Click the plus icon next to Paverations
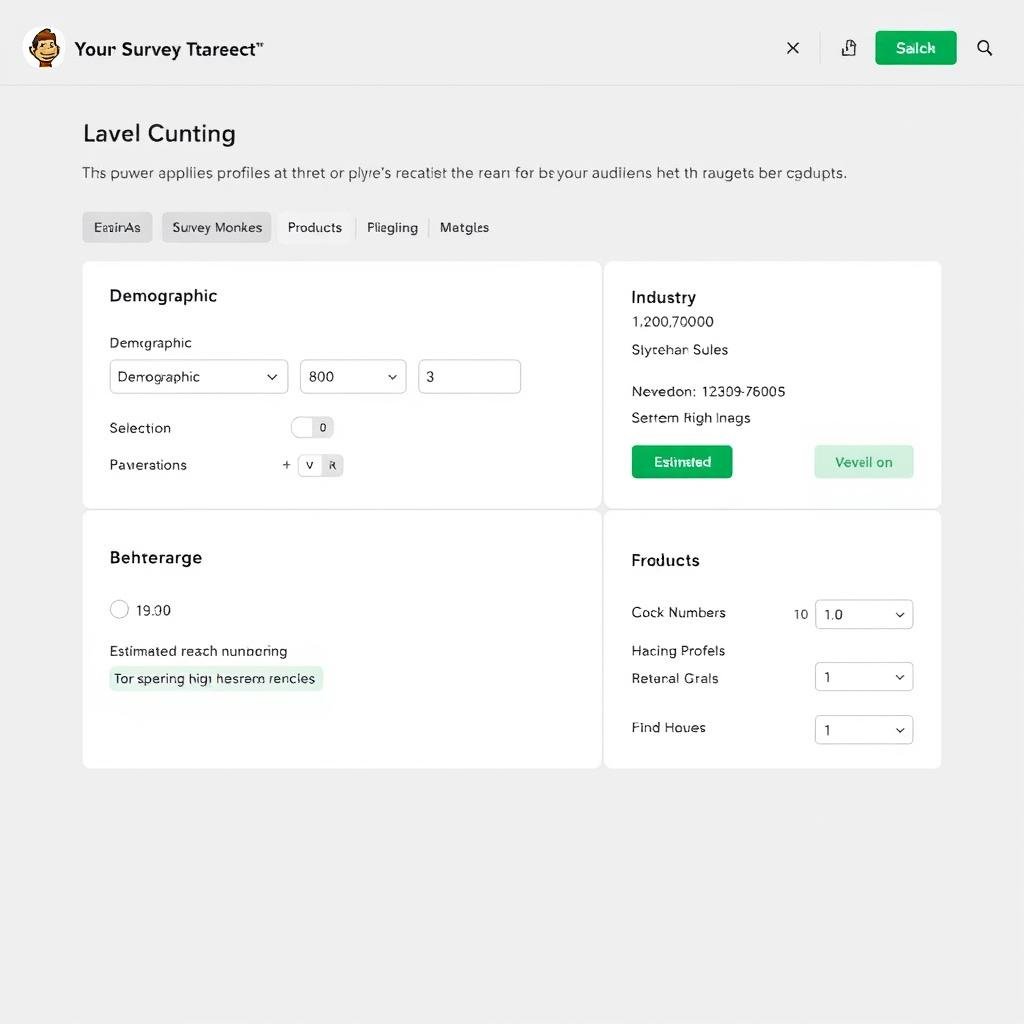The height and width of the screenshot is (1024, 1024). (x=287, y=464)
